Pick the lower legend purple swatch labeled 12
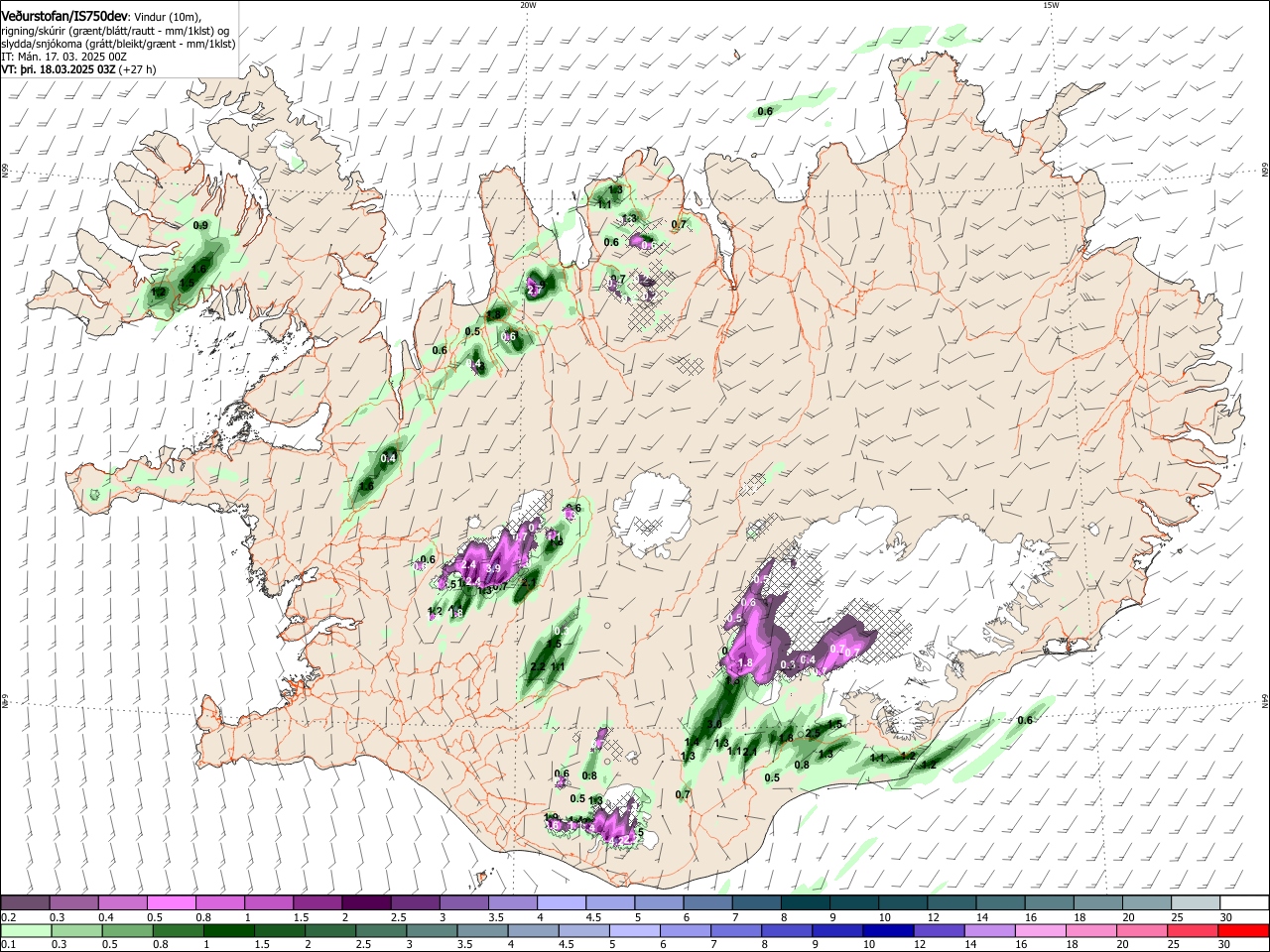This screenshot has width=1270, height=952. pos(939,930)
